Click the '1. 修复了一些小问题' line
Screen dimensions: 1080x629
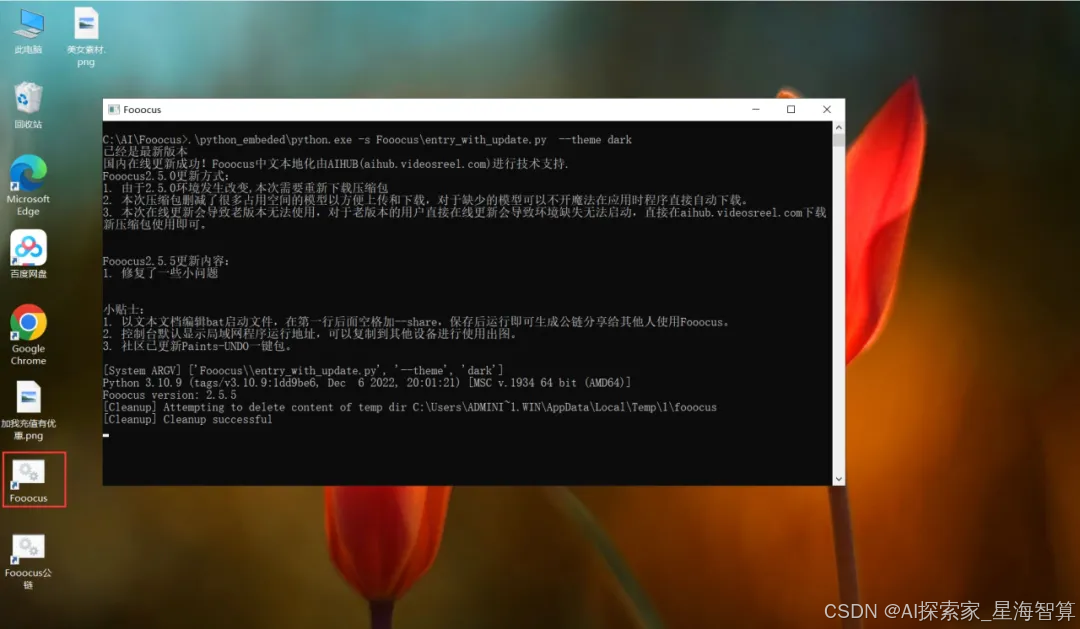pos(160,273)
